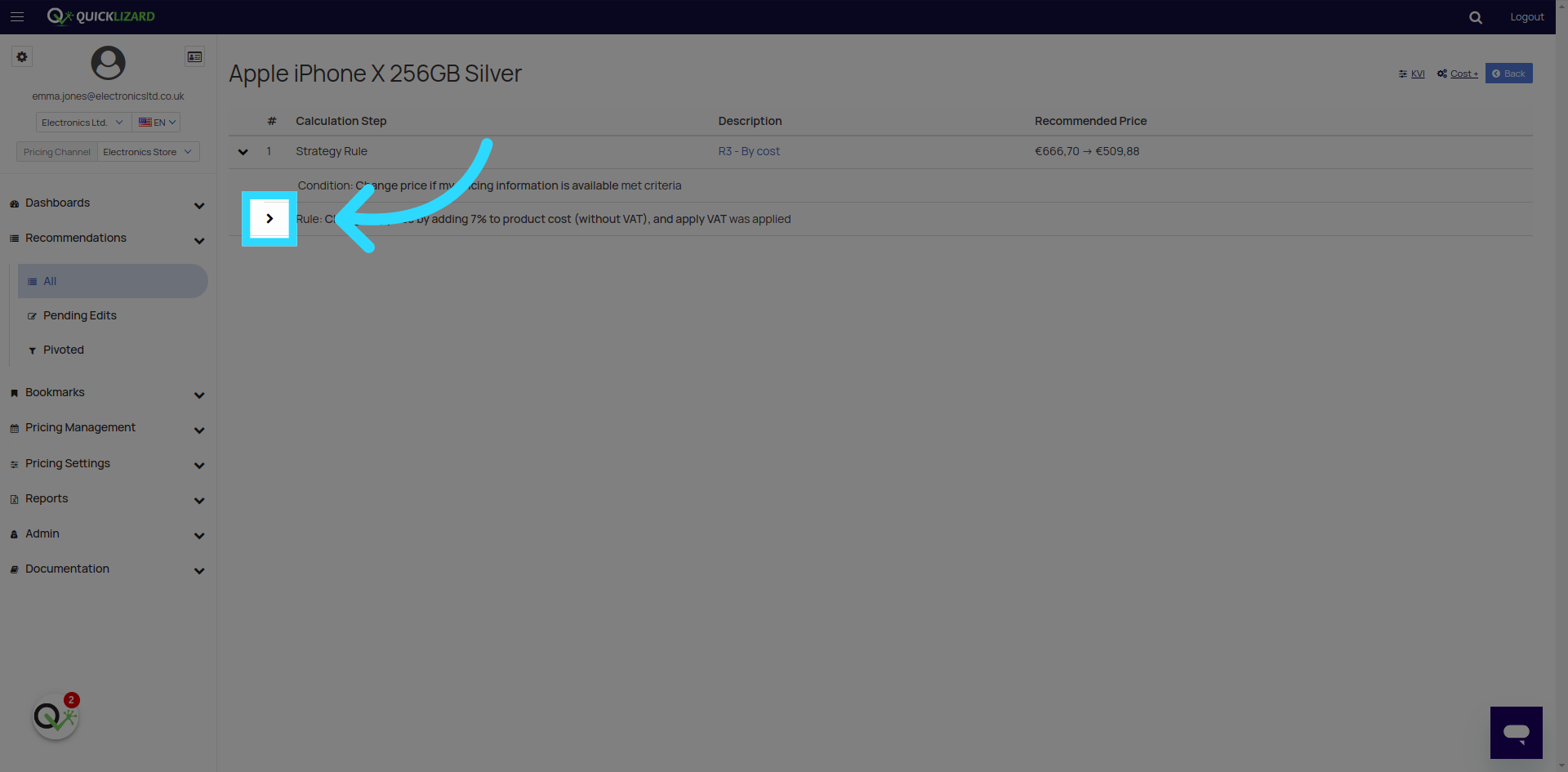This screenshot has width=1568, height=772.
Task: Open the R3 - By cost link
Action: 749,151
